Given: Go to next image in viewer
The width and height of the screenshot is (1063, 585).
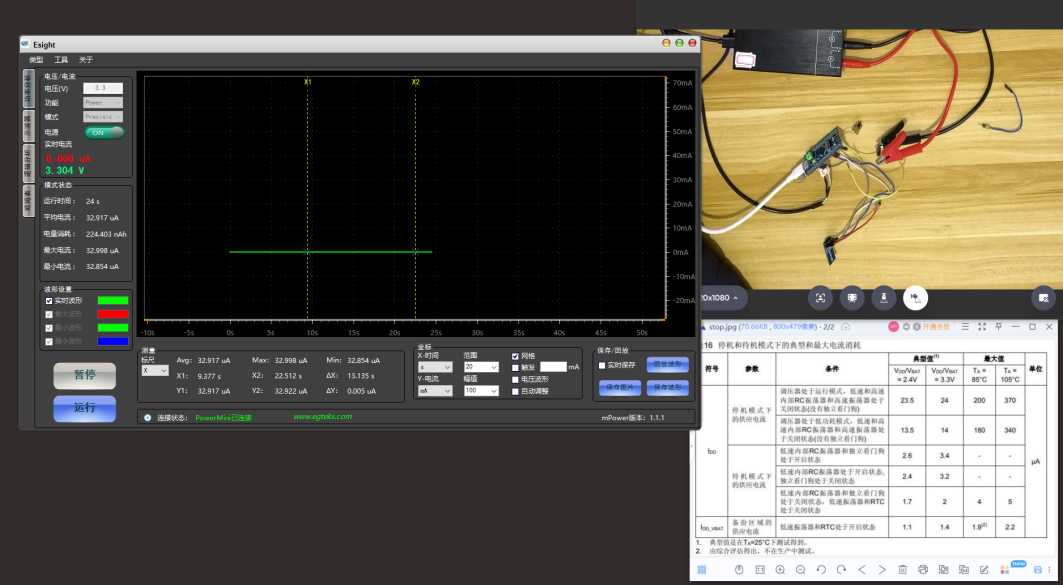Looking at the screenshot, I should tap(881, 569).
